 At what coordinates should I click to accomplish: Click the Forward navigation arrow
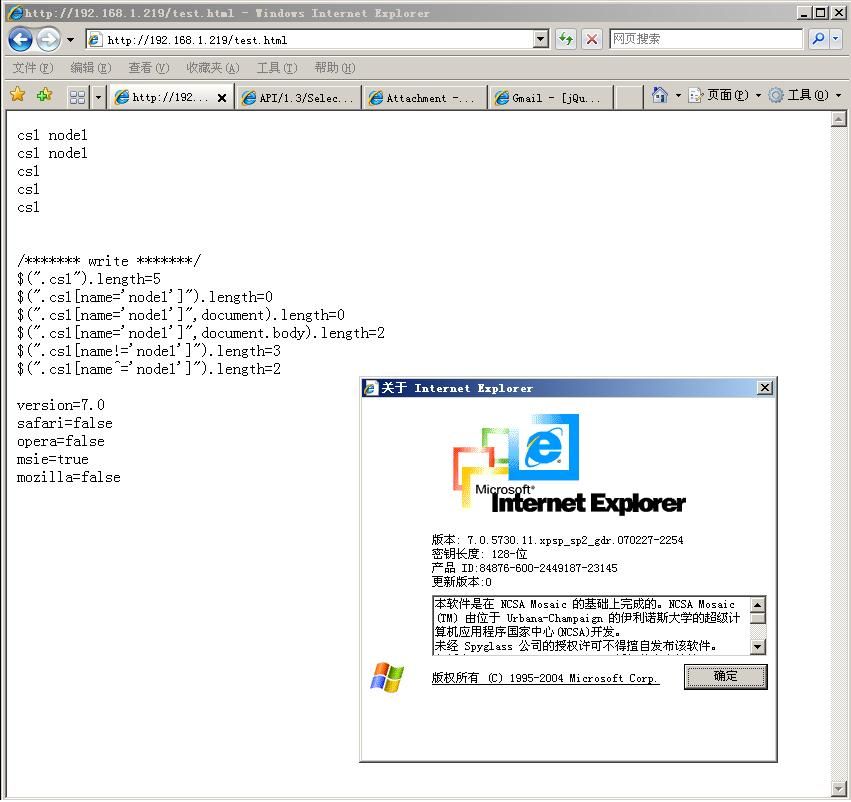(x=48, y=40)
